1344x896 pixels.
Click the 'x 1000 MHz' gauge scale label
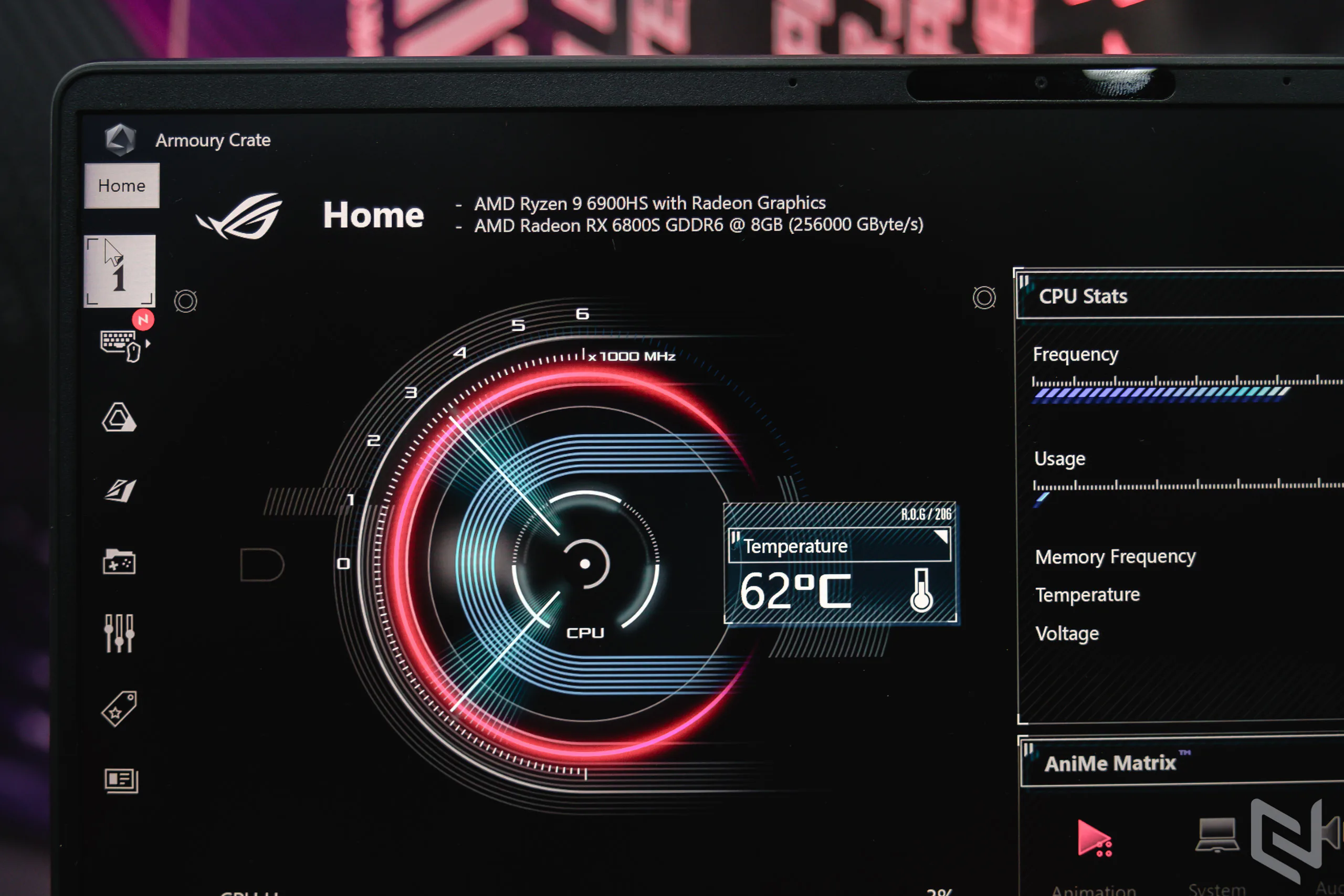(632, 356)
